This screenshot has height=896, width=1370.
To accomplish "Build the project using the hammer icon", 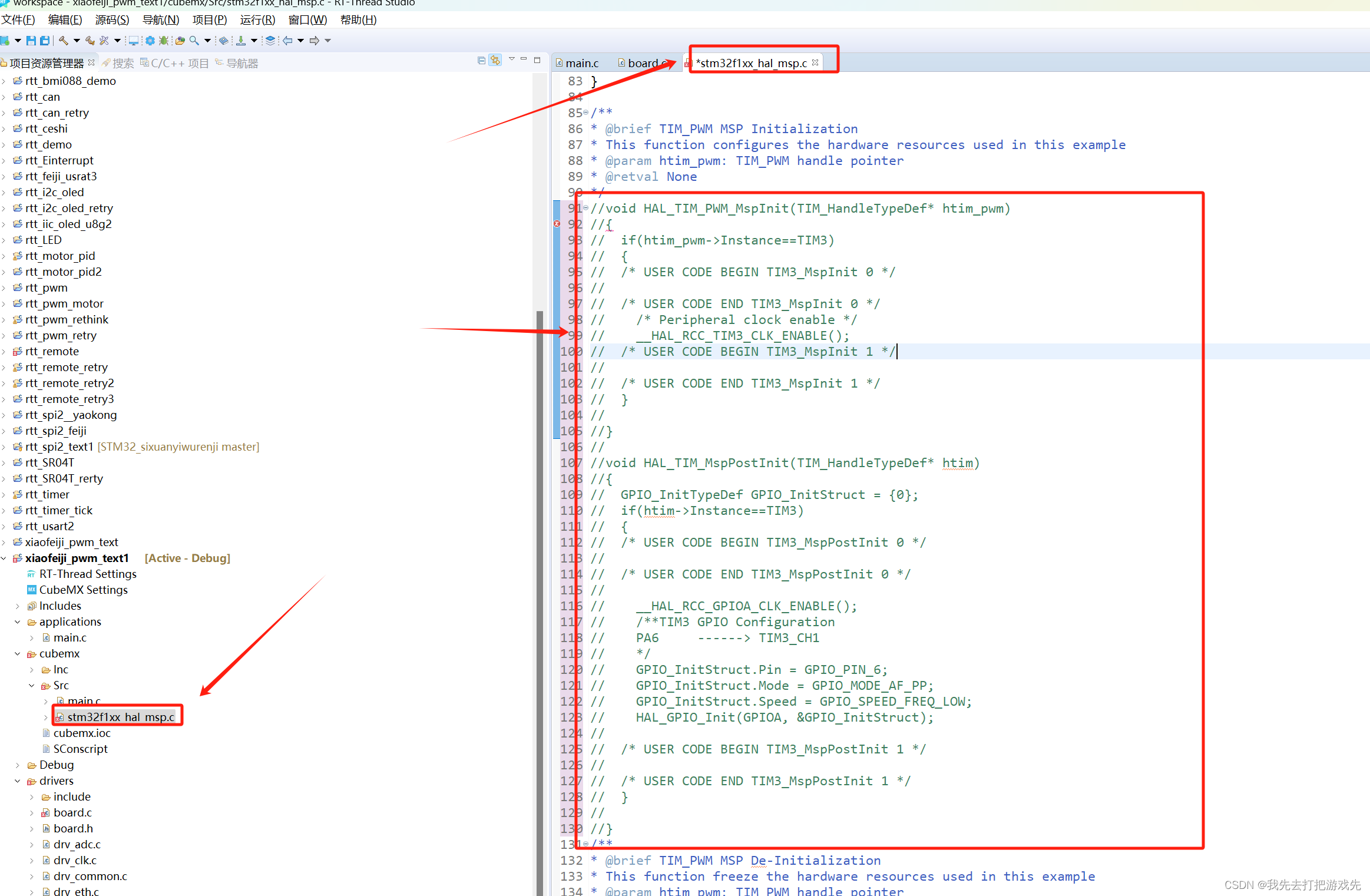I will pos(65,40).
